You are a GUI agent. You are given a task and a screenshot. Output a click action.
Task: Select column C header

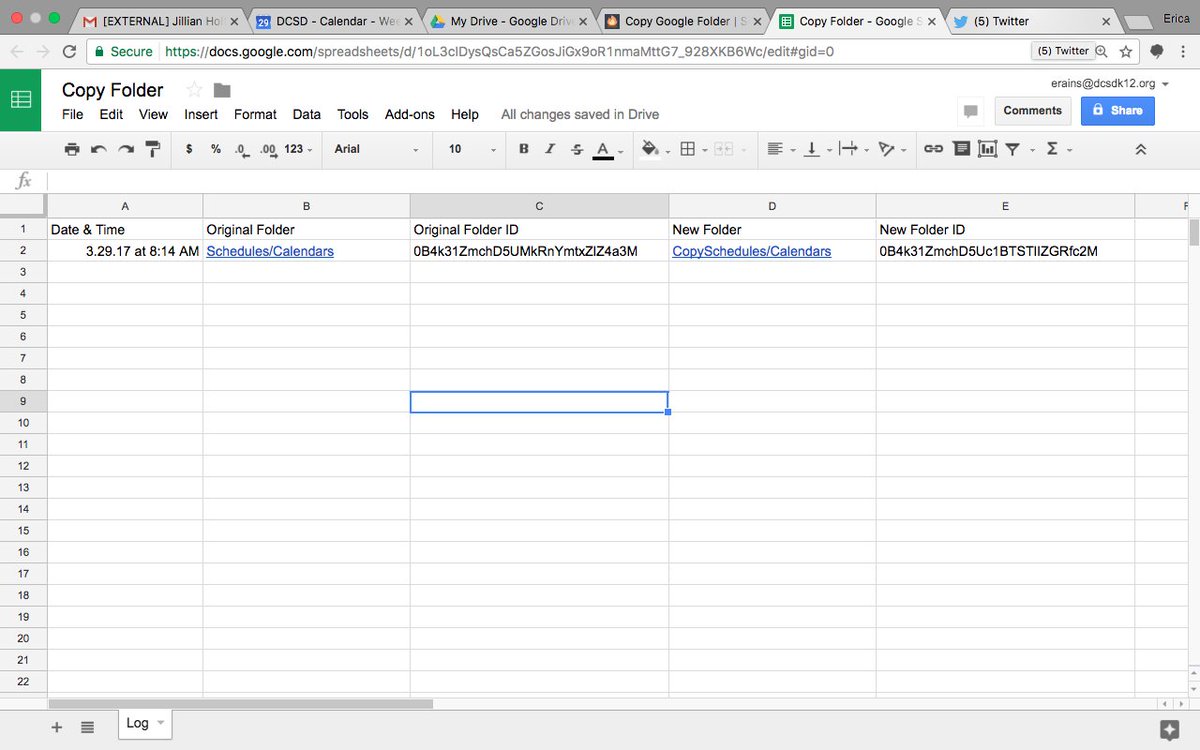tap(539, 206)
